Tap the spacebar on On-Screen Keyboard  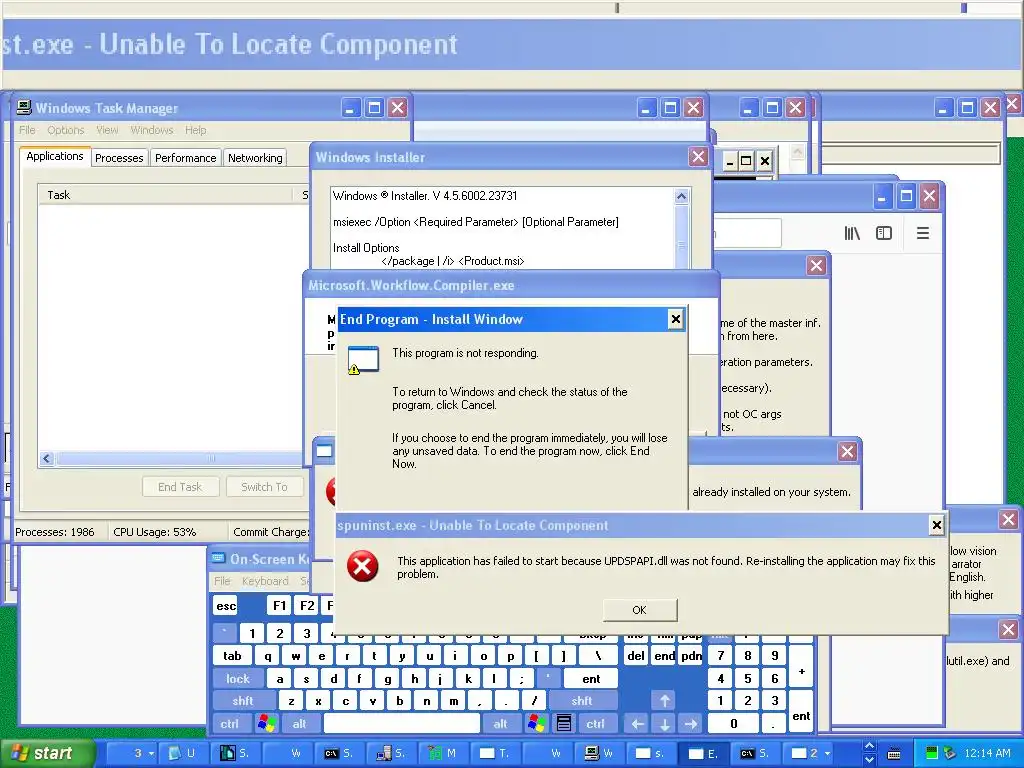(x=402, y=724)
